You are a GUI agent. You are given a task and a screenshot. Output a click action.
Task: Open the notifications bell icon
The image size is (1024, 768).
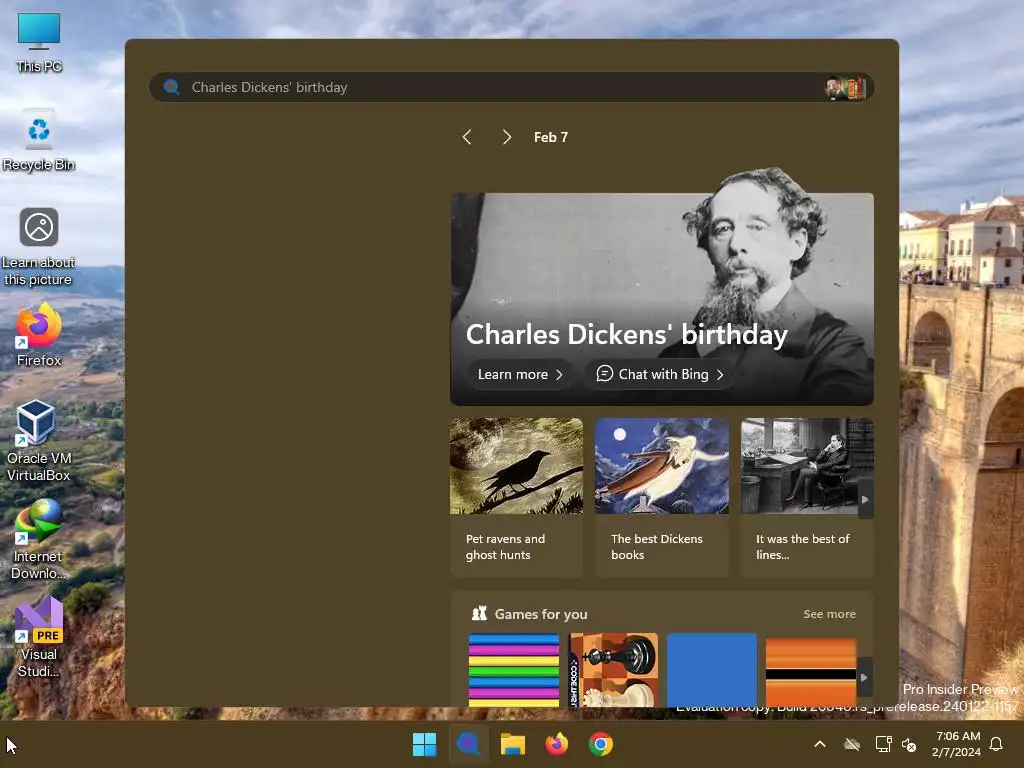coord(997,744)
